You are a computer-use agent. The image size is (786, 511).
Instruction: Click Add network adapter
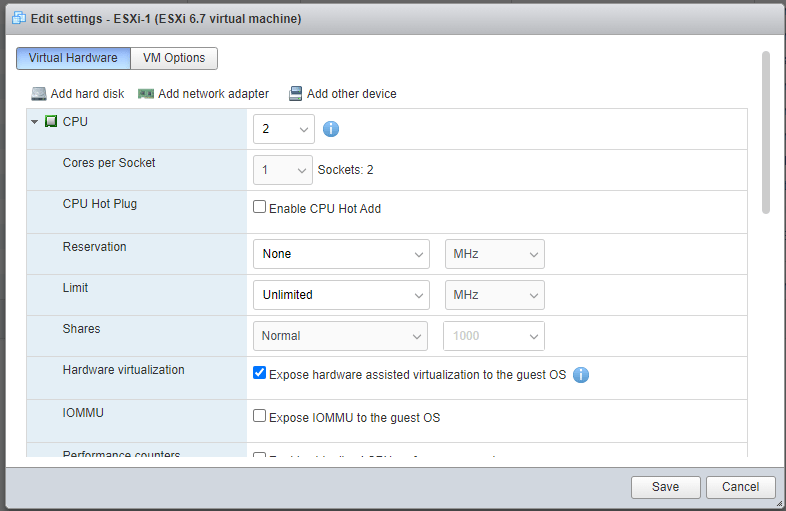[x=204, y=94]
